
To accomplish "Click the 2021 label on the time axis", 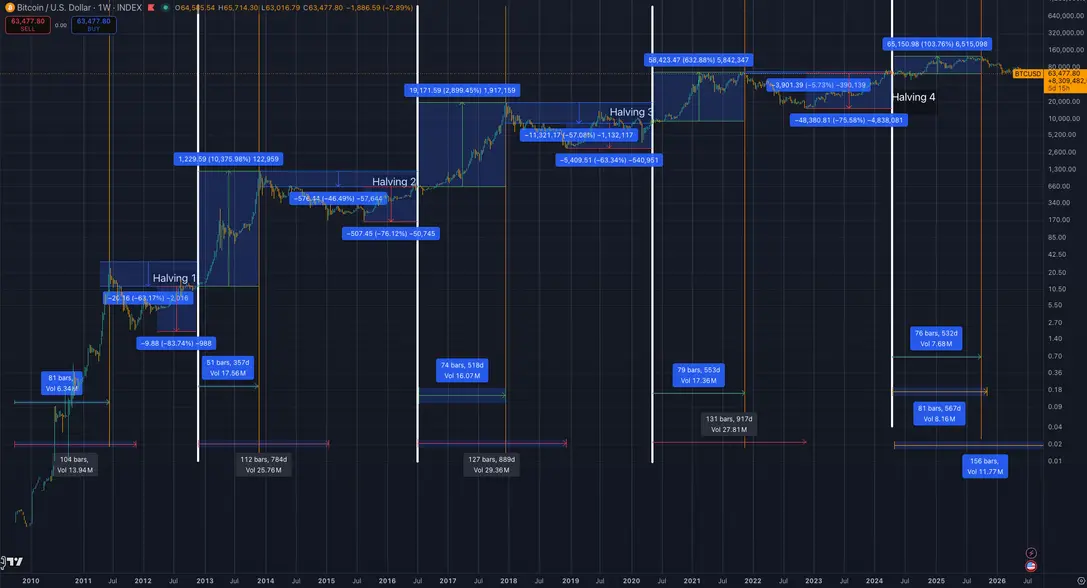I will coord(691,581).
